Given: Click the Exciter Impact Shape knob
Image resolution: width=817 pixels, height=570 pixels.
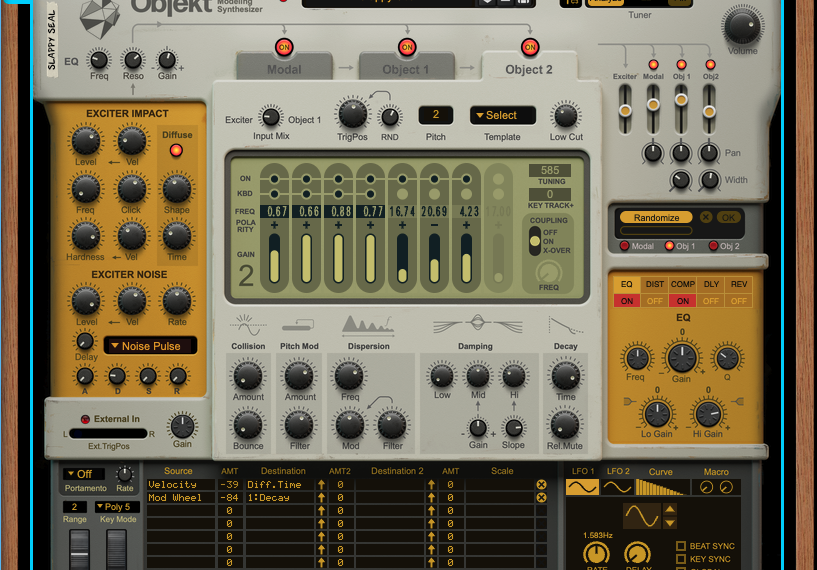Looking at the screenshot, I should [177, 189].
